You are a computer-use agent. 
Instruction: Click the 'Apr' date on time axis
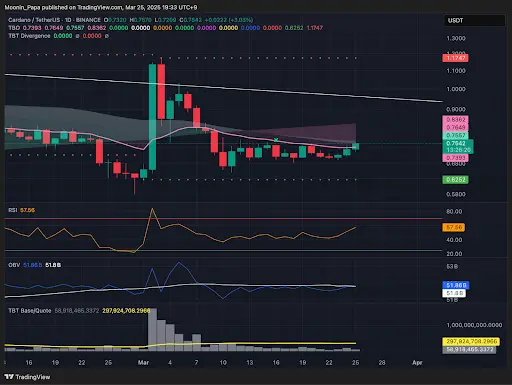[x=417, y=362]
